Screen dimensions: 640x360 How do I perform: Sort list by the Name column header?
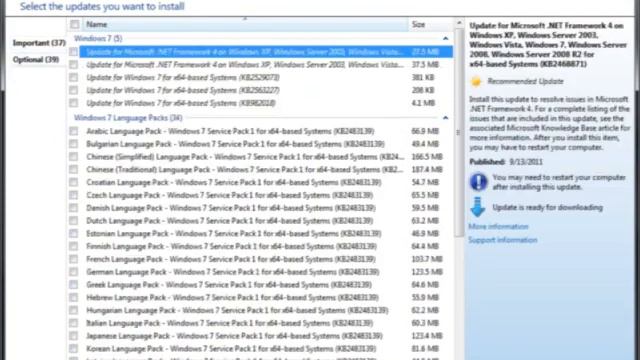point(245,24)
